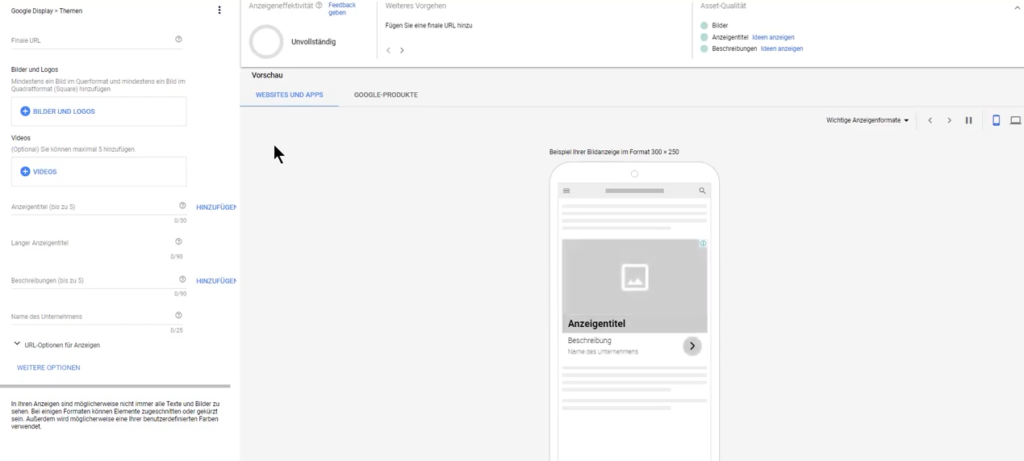This screenshot has width=1024, height=461.
Task: Show the next ad format preview
Action: 949,120
